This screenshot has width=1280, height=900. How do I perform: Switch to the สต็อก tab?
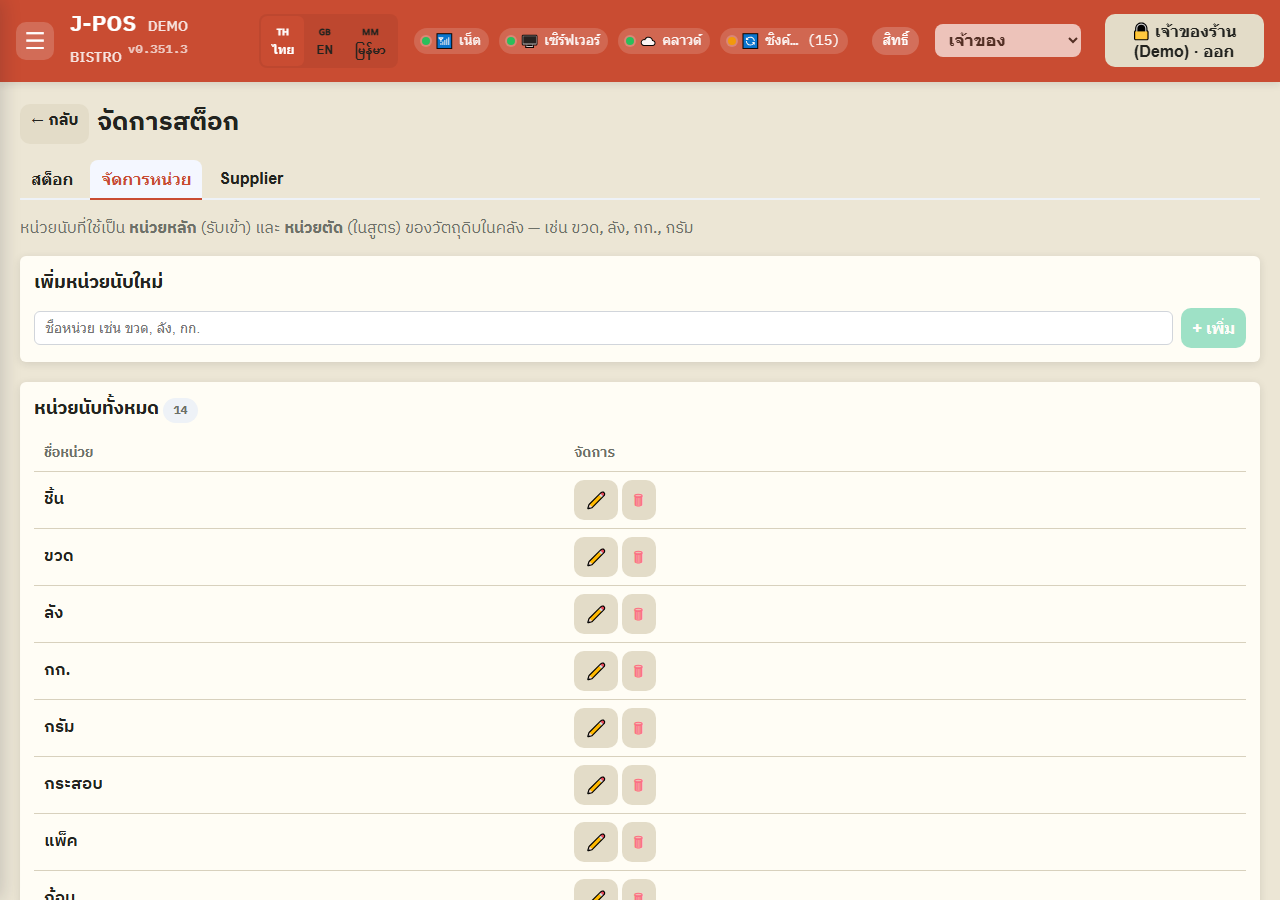[52, 179]
